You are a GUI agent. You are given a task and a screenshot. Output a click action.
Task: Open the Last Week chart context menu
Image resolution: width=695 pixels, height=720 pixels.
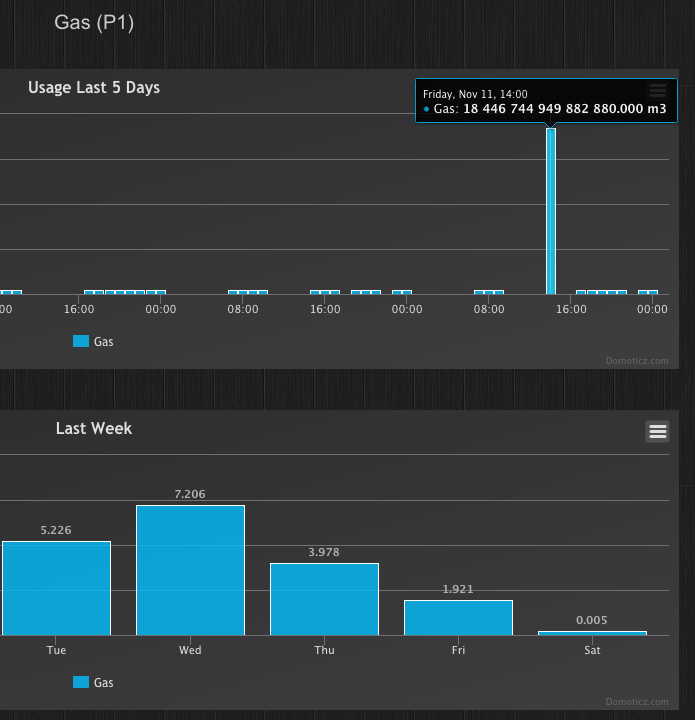pyautogui.click(x=657, y=432)
